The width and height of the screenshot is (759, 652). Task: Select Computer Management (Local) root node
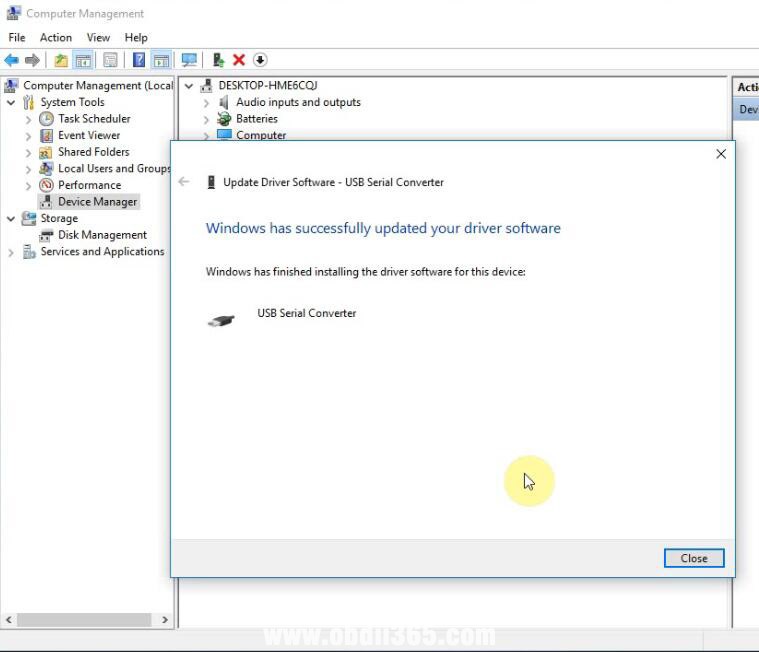[98, 85]
